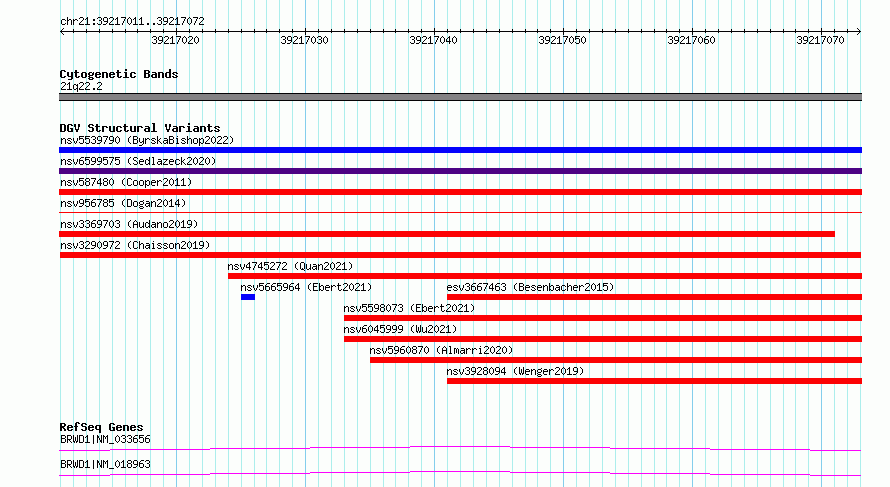Click the 21q22.2 band label
Image resolution: width=890 pixels, height=487 pixels.
pos(81,86)
